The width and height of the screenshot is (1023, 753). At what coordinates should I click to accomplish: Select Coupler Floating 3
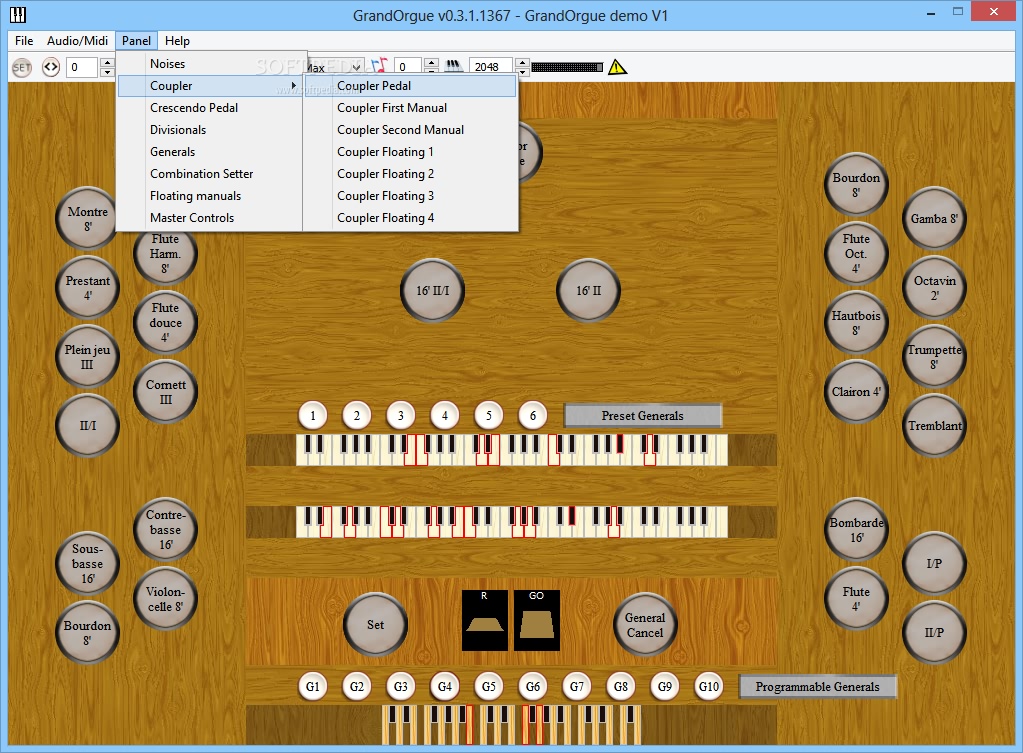pyautogui.click(x=411, y=196)
